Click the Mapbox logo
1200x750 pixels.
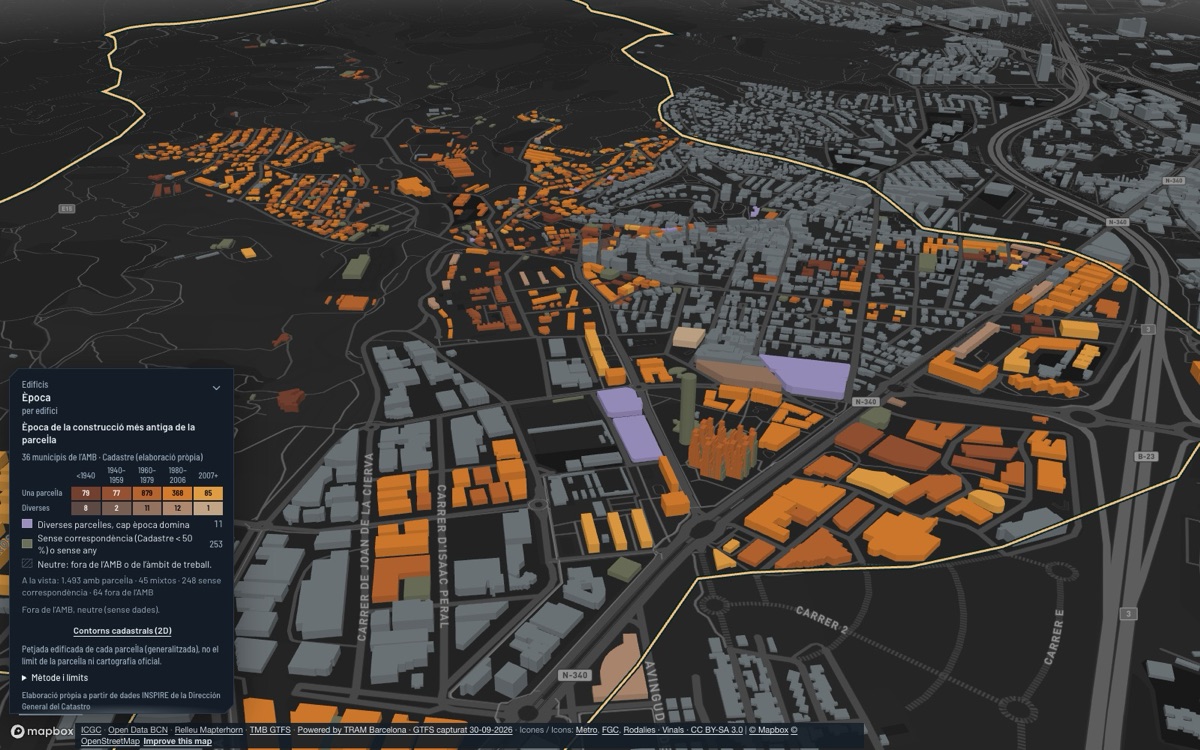(x=41, y=731)
